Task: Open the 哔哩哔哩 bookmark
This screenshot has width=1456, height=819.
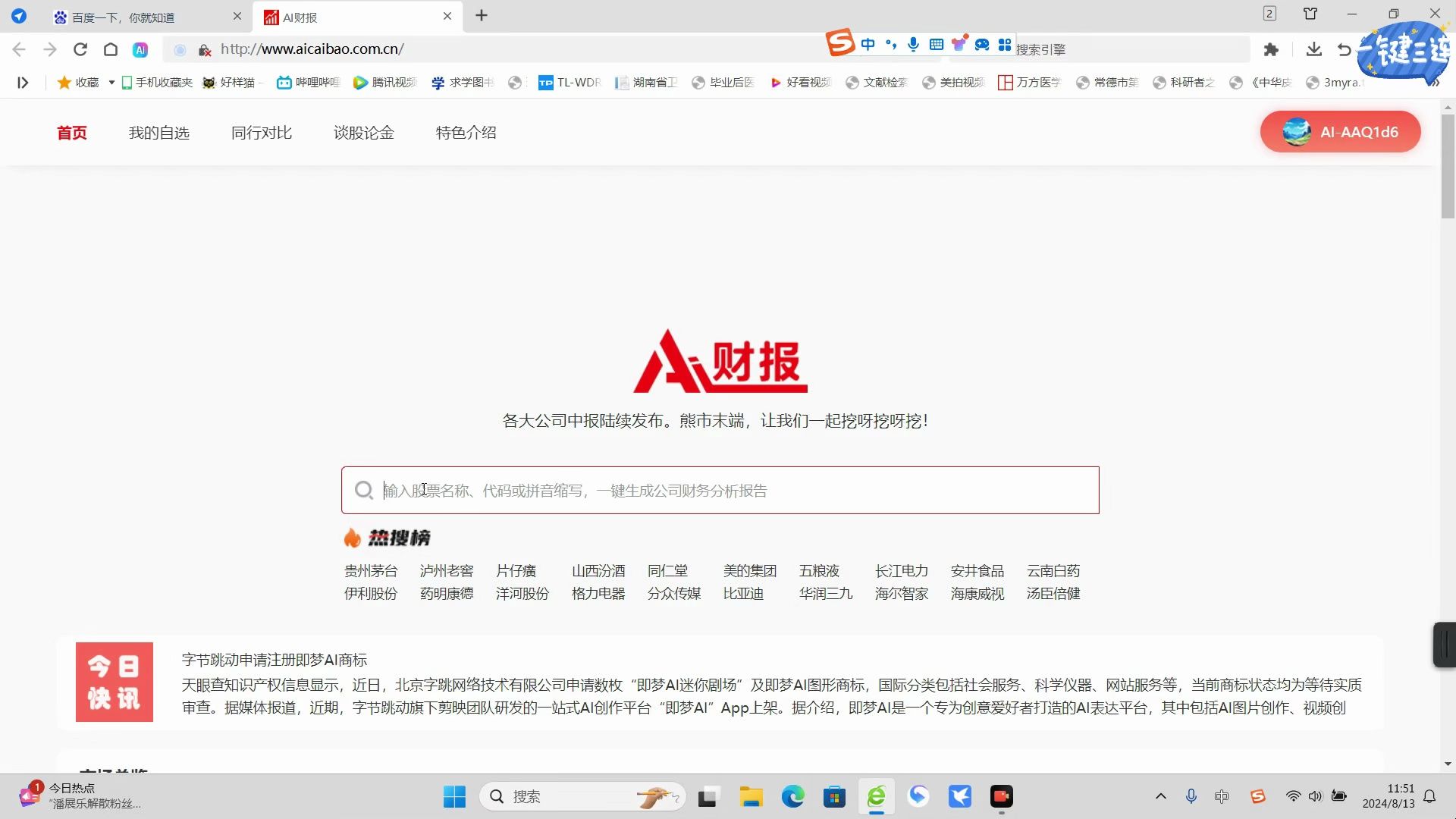Action: [309, 83]
